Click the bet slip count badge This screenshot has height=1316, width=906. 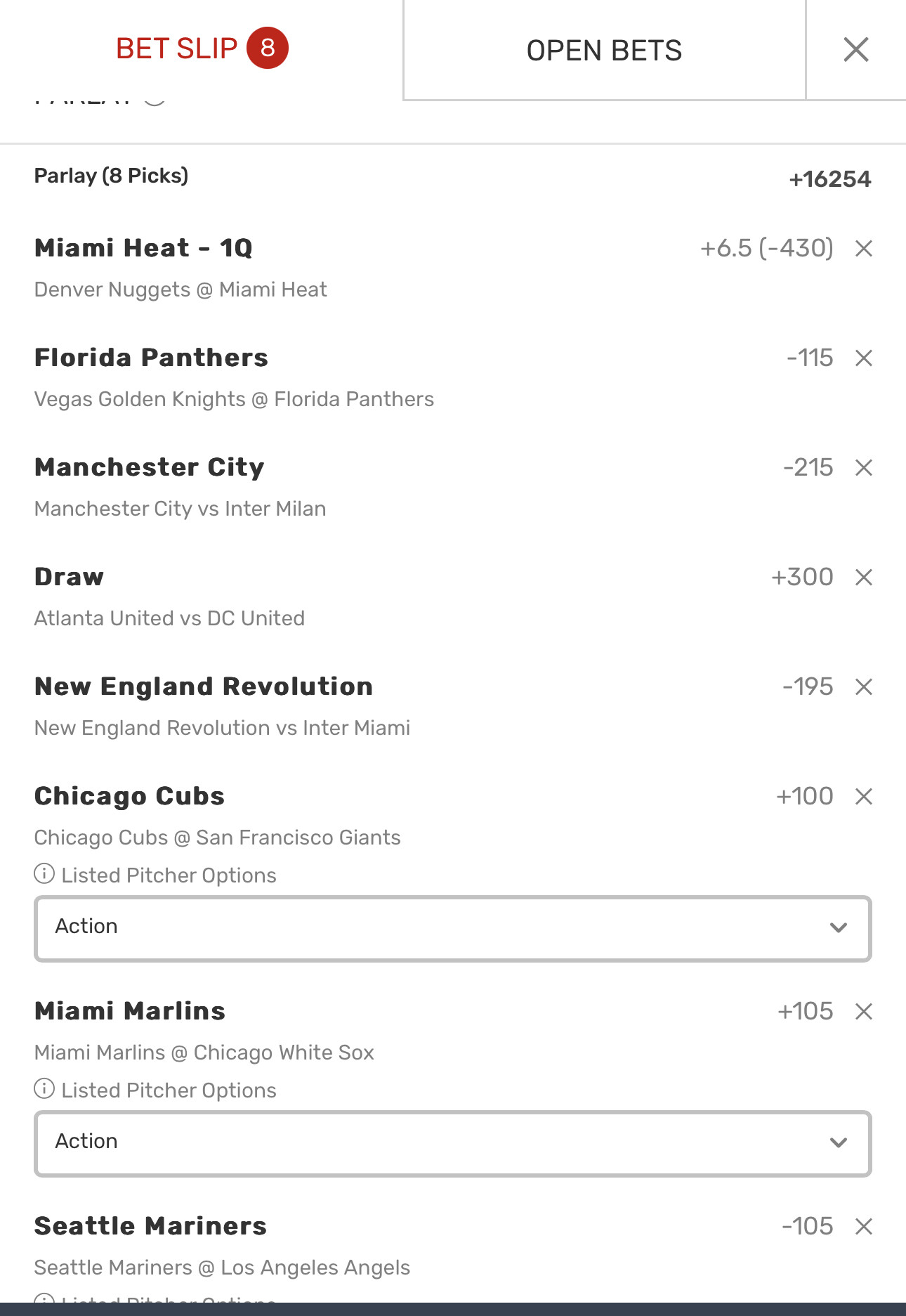coord(268,48)
